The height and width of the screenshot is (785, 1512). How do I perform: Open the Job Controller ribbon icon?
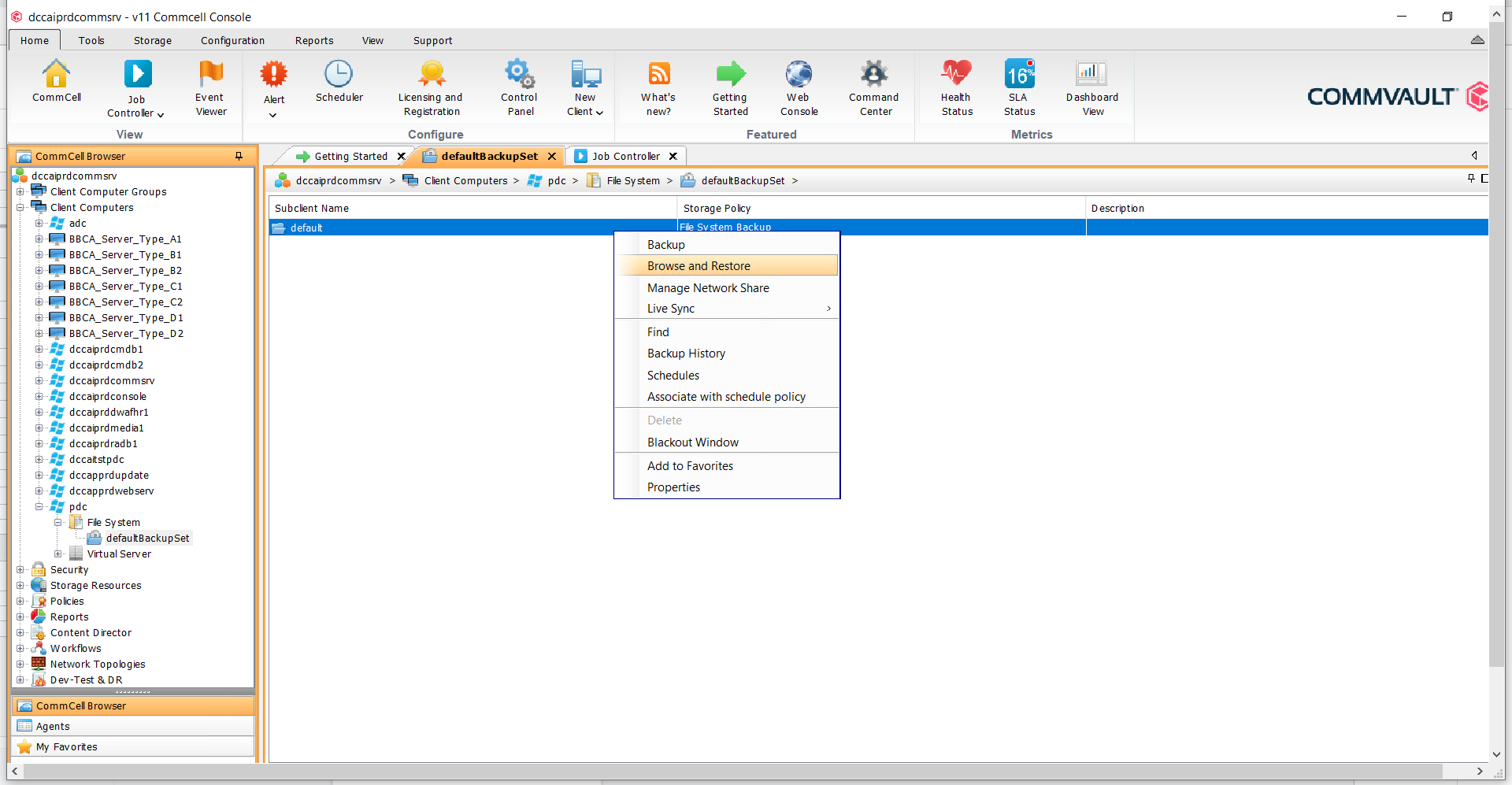137,74
